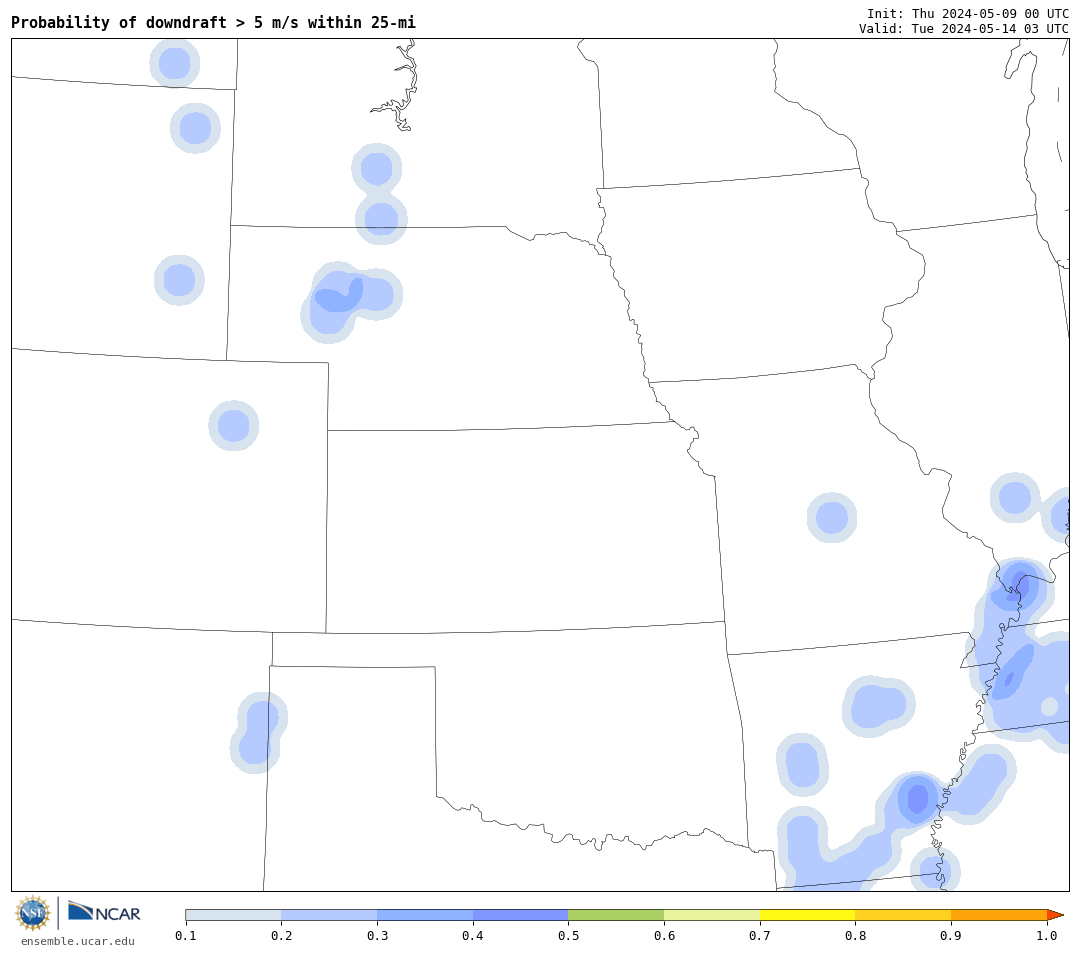Click the pale yellow 0.6–0.7 colorbar segment
1080x954 pixels.
click(712, 915)
